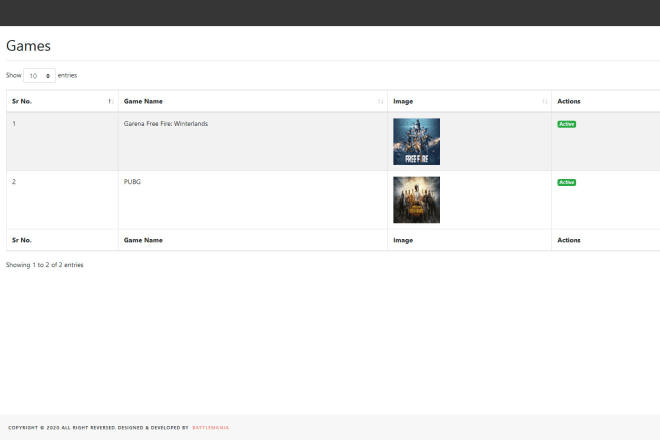
Task: Select the PUBG game name cell
Action: click(253, 200)
